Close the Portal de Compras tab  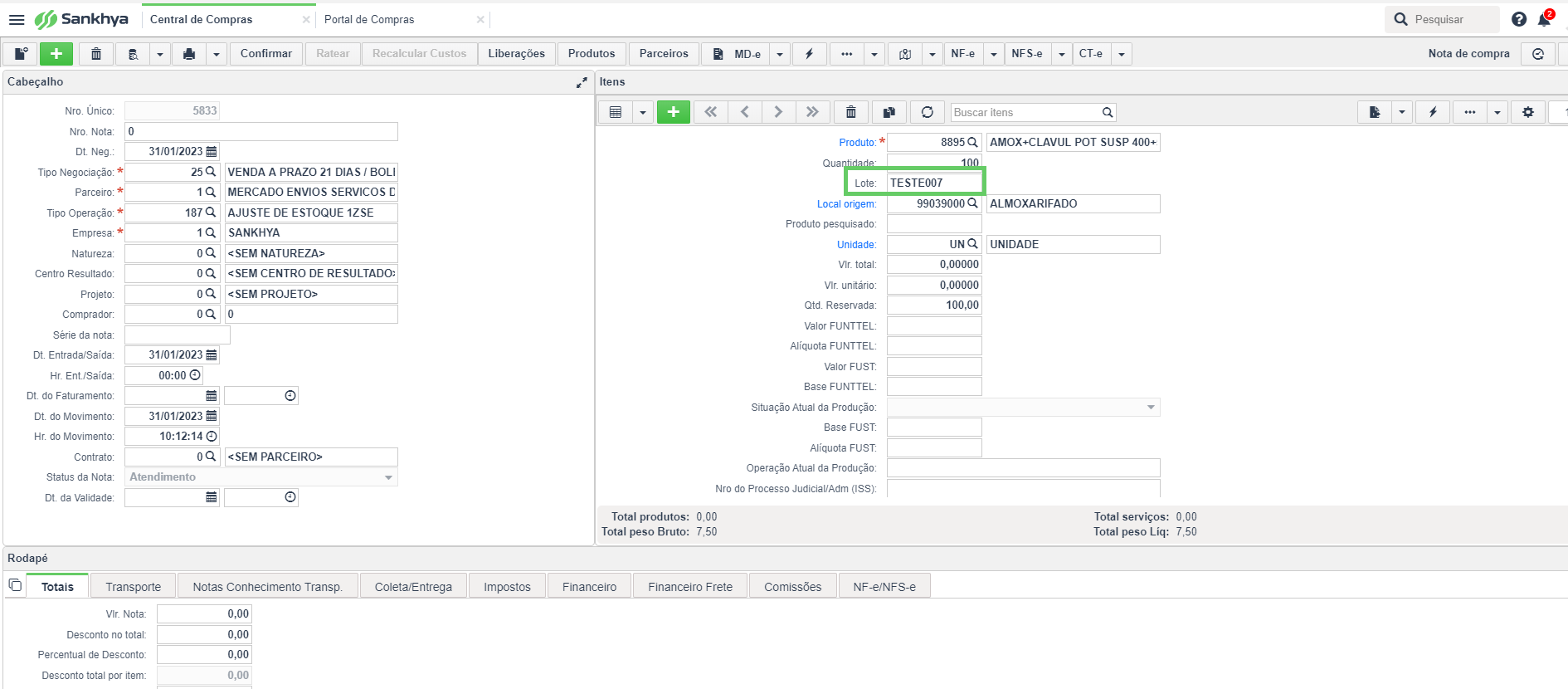(x=480, y=19)
